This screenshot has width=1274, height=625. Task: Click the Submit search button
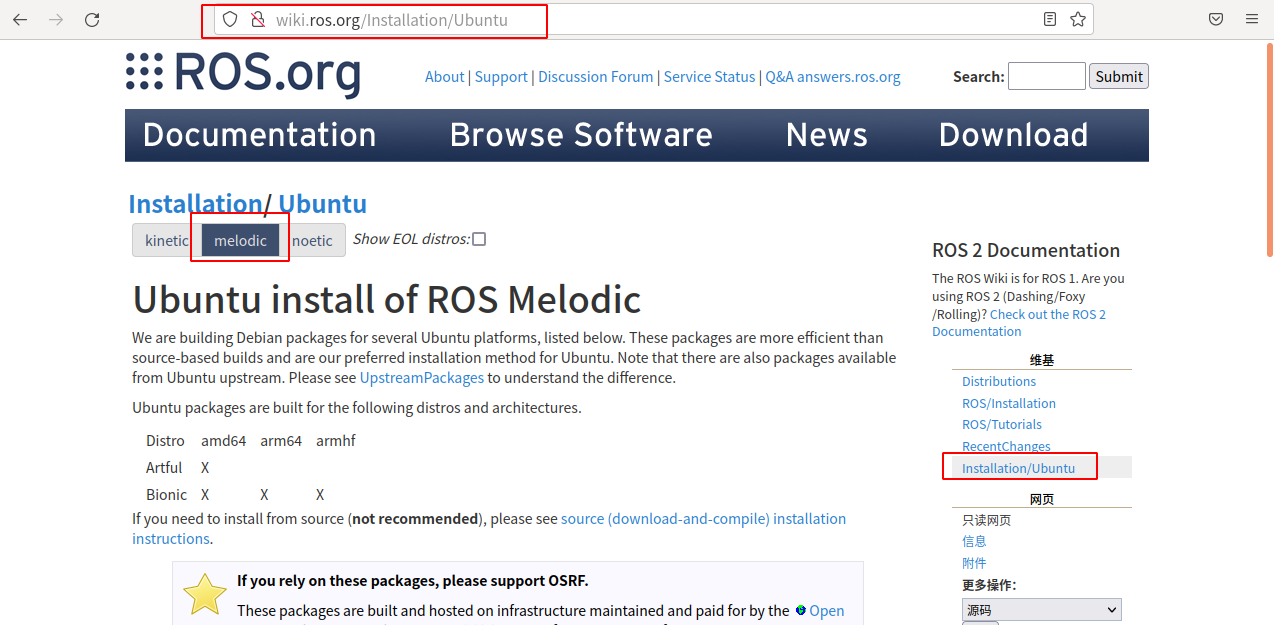[x=1119, y=76]
